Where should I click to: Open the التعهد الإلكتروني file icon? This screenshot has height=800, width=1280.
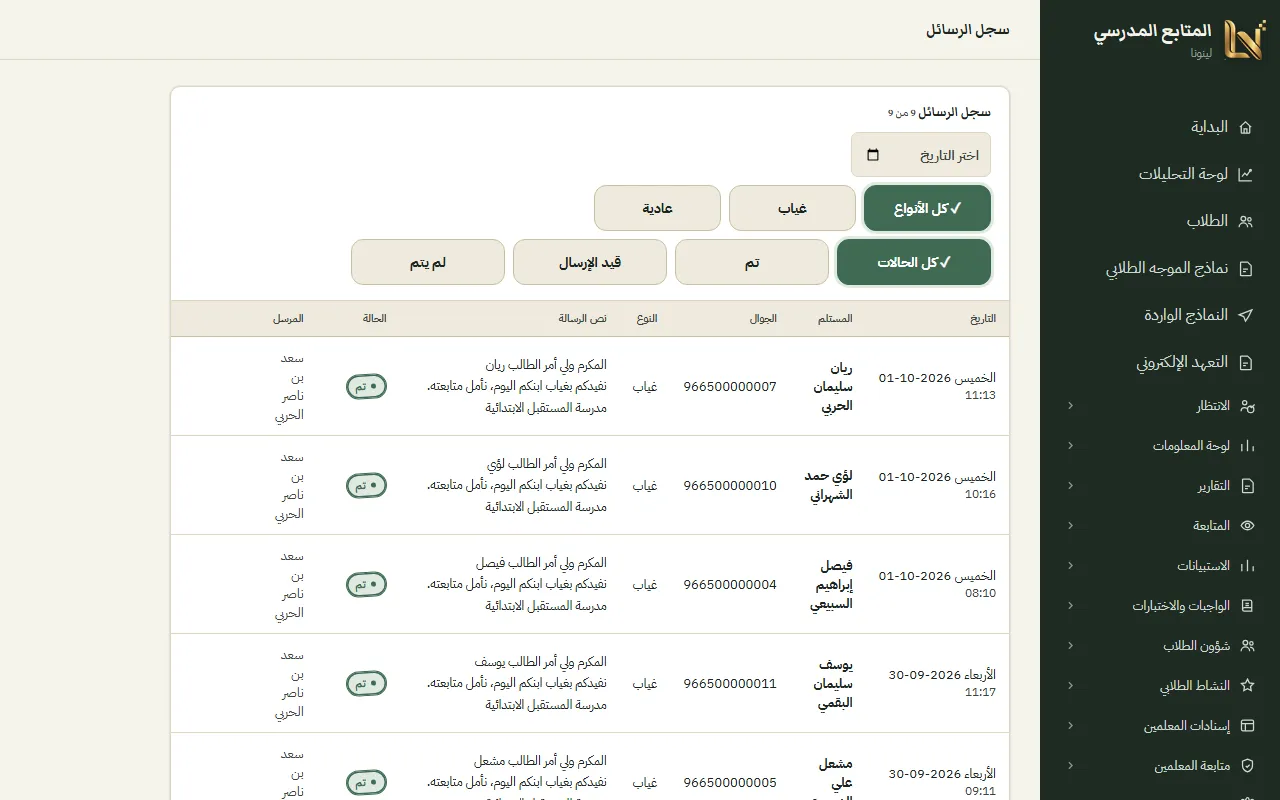point(1245,362)
